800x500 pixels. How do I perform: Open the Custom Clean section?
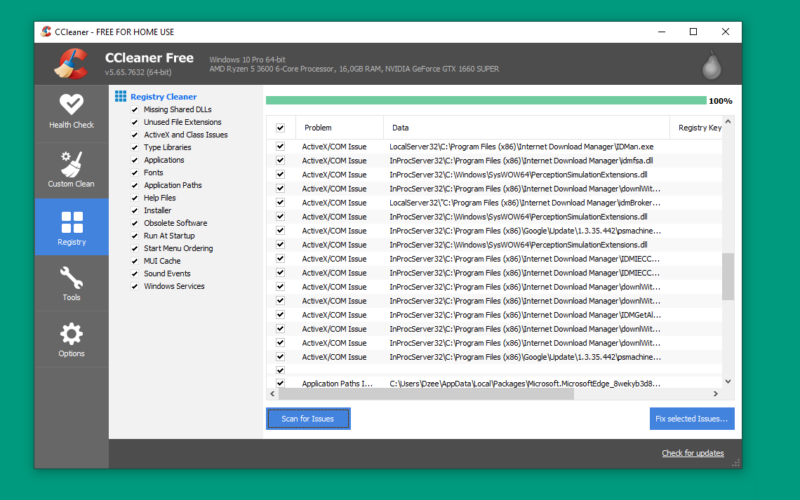(x=71, y=170)
